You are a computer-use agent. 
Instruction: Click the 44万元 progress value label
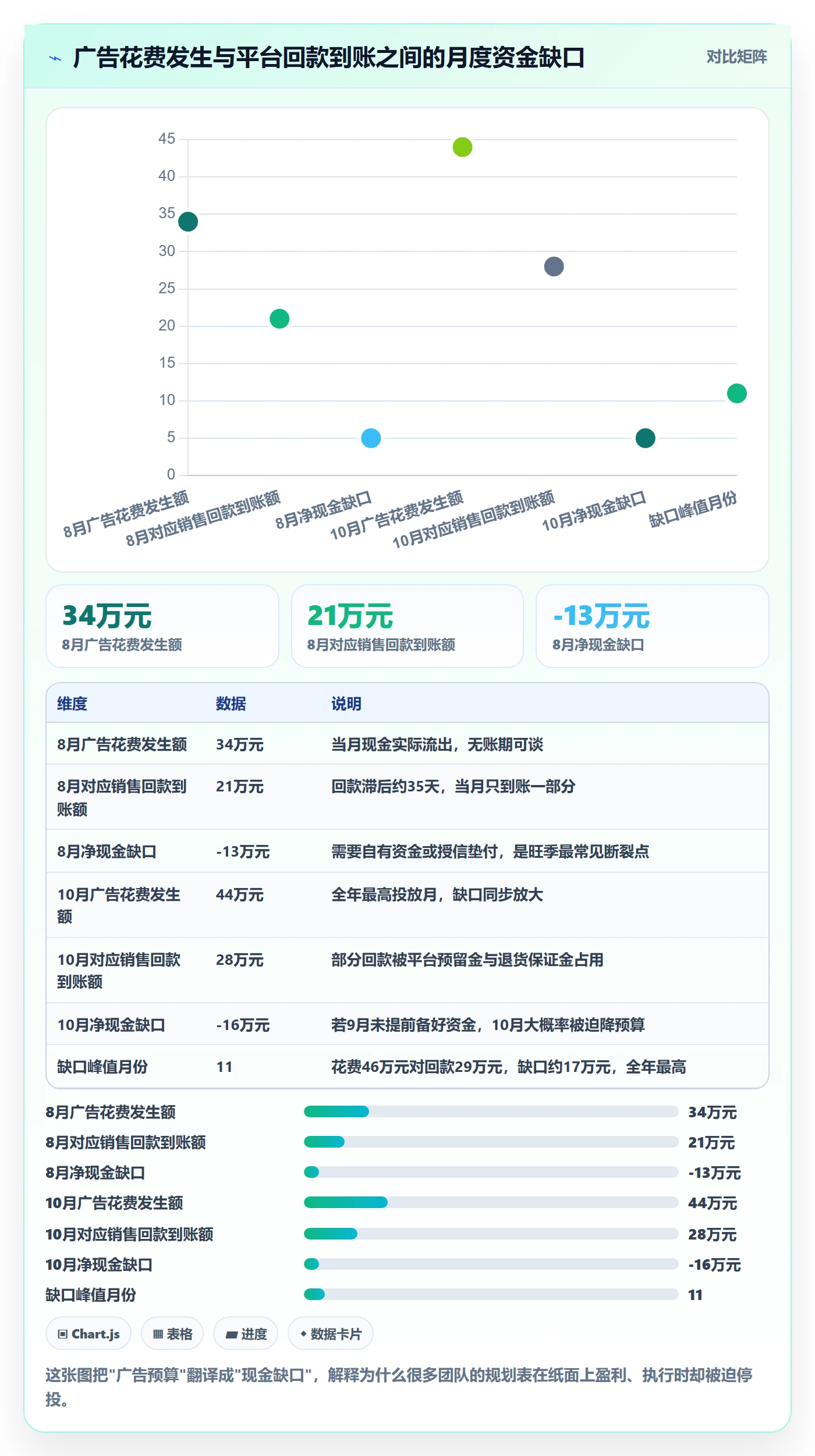point(713,1203)
